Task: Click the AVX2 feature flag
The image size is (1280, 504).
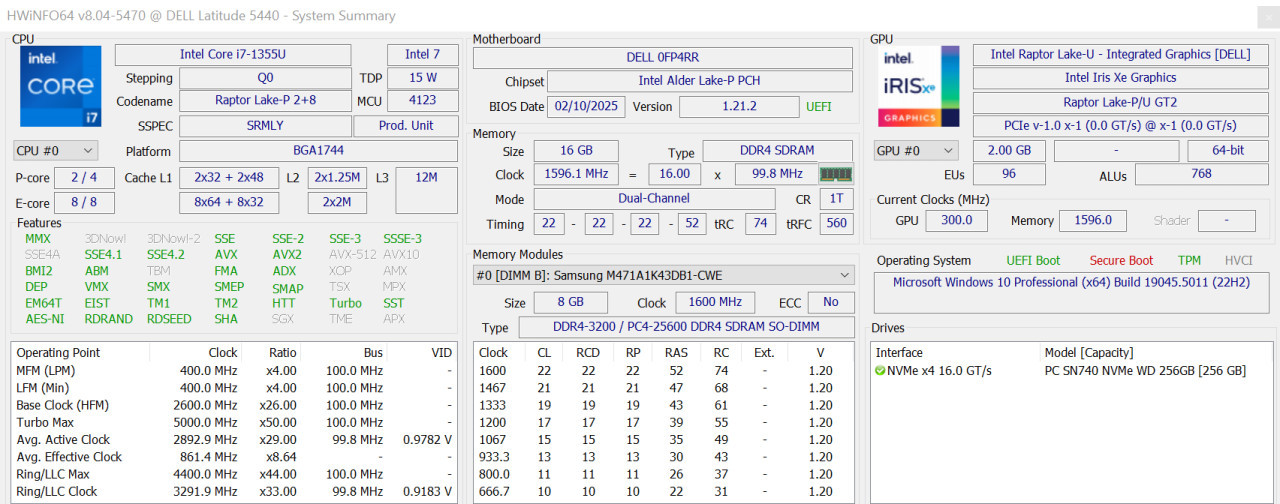Action: (x=287, y=255)
